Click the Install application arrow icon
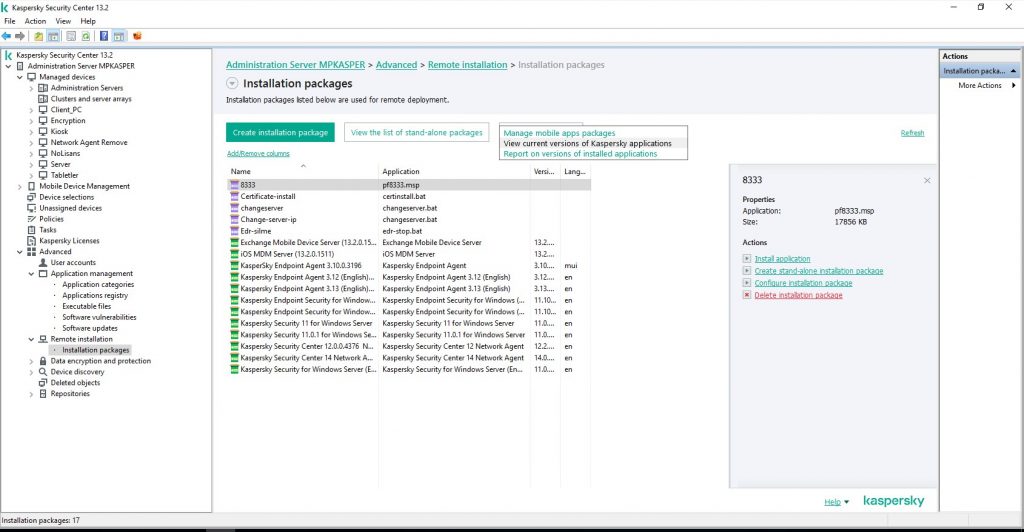1024x532 pixels. [746, 259]
